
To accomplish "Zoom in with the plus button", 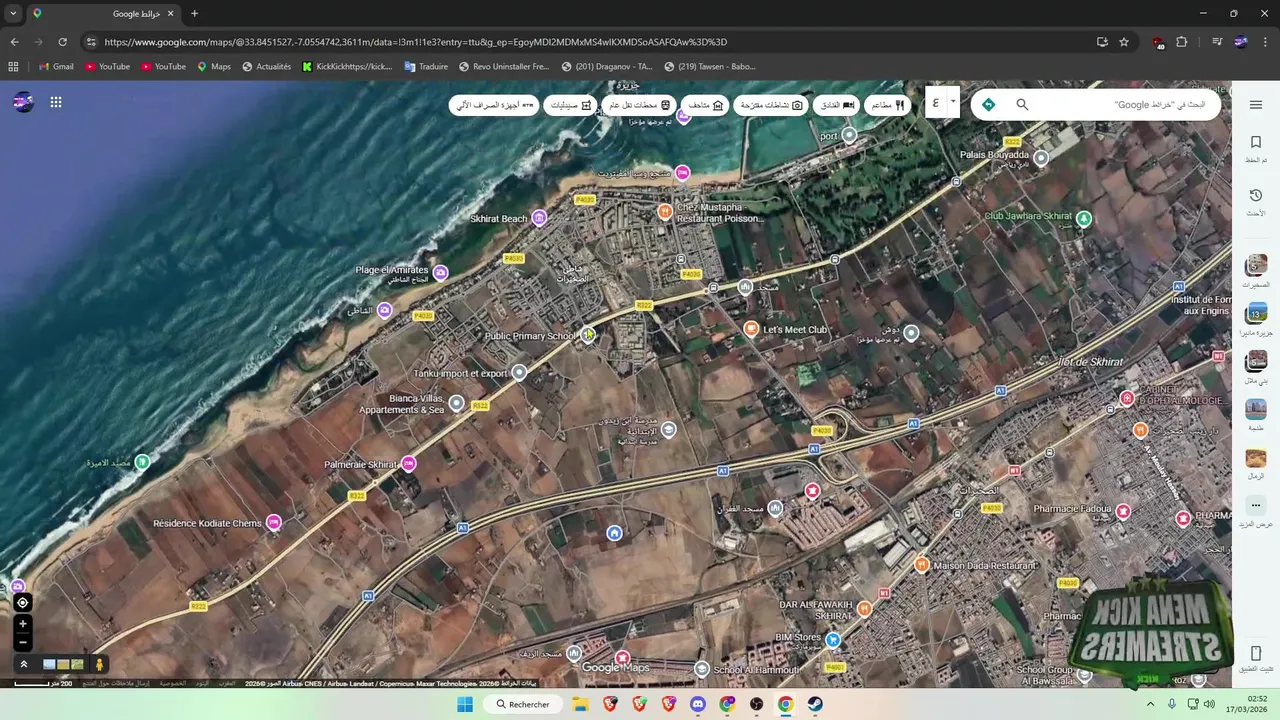I will click(22, 624).
